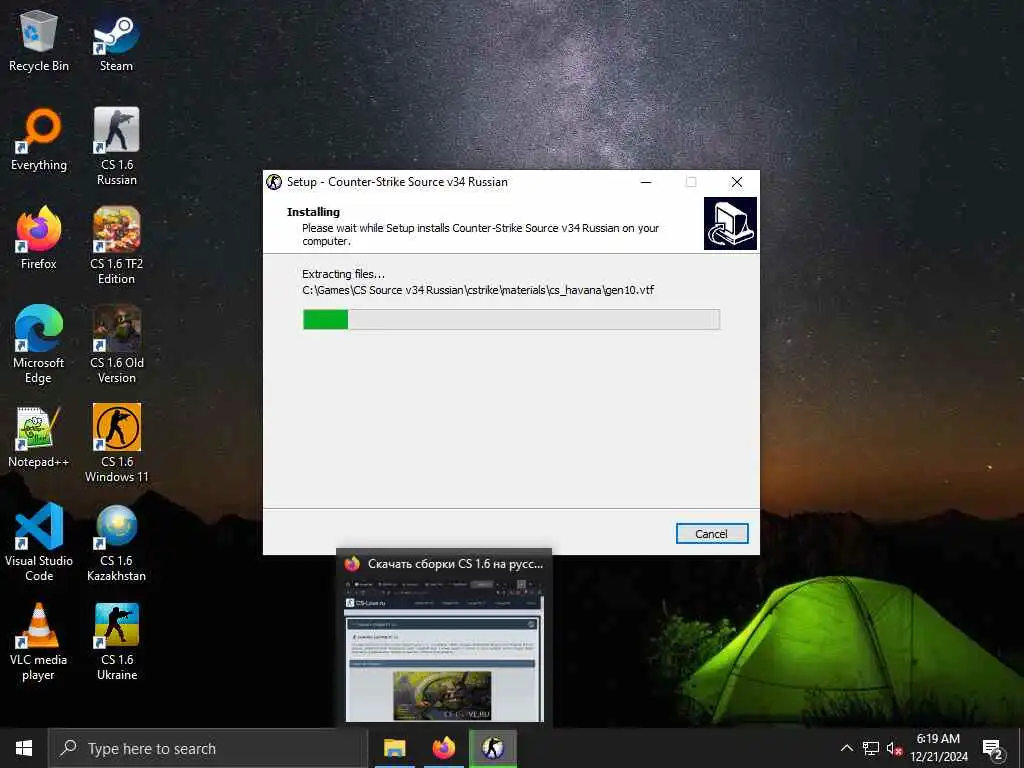Click the gen10.vtf extraction file path
Viewport: 1024px width, 768px height.
point(478,290)
